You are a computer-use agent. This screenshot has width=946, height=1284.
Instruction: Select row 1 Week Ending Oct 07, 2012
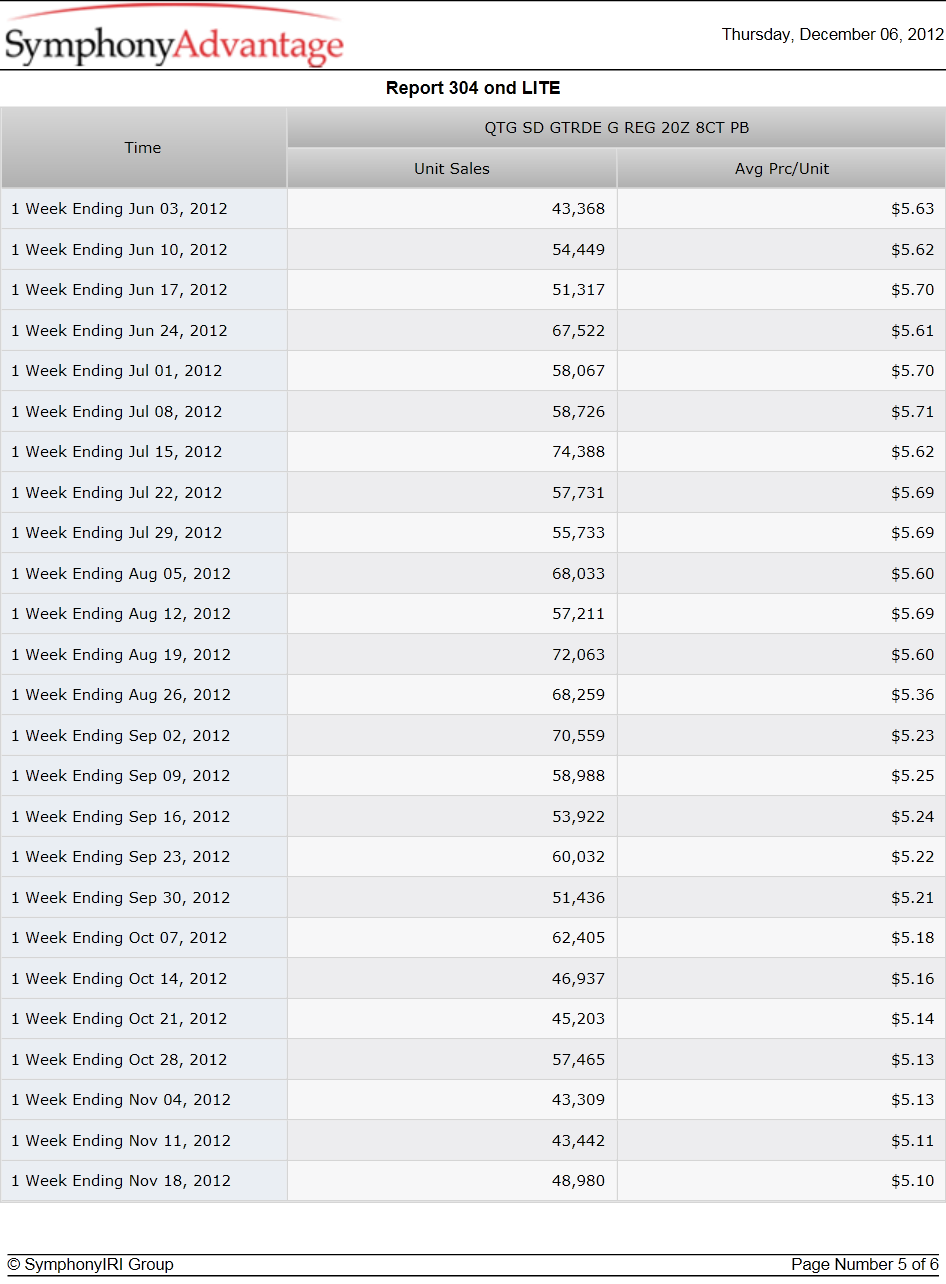pyautogui.click(x=473, y=938)
